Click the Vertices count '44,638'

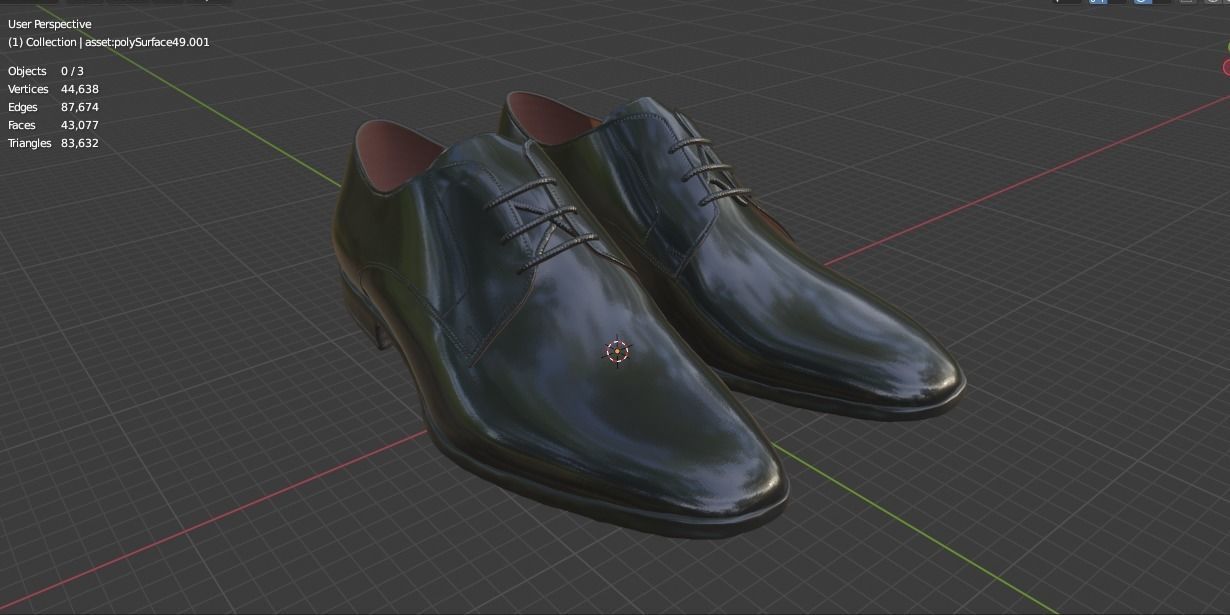(x=80, y=89)
